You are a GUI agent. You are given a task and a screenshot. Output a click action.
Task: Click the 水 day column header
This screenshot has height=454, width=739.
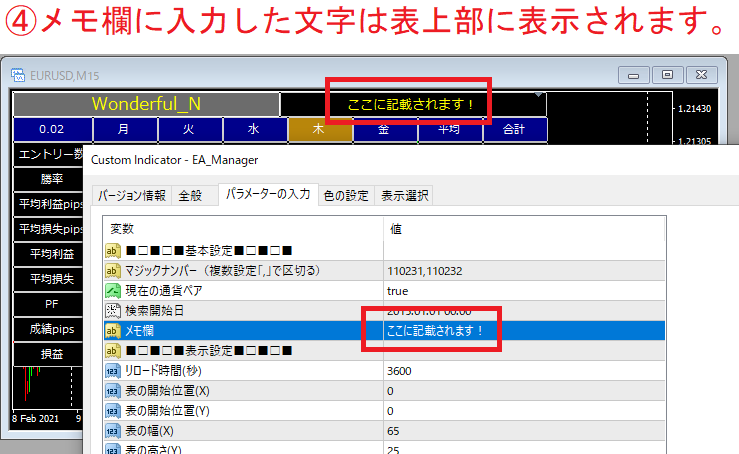(254, 129)
